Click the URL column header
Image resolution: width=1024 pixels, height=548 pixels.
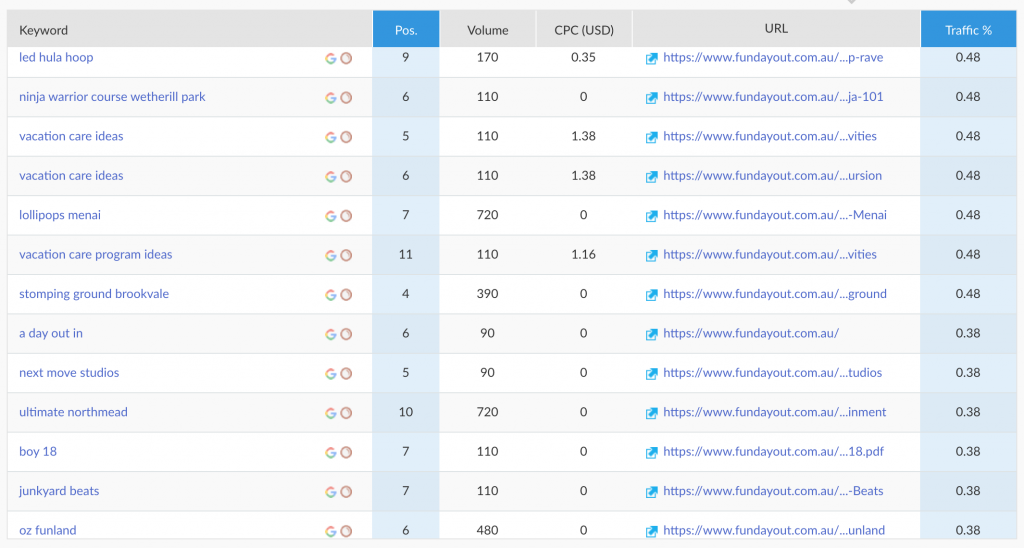[x=776, y=29]
